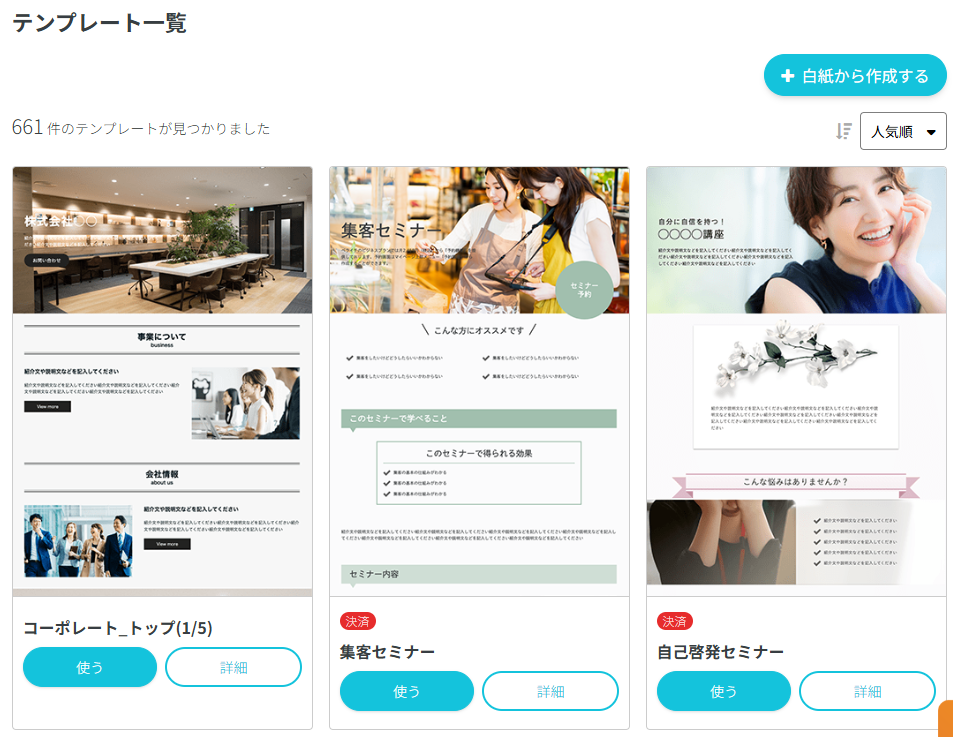Select the 集客セミナー template preview image
953x737 pixels.
[x=479, y=381]
